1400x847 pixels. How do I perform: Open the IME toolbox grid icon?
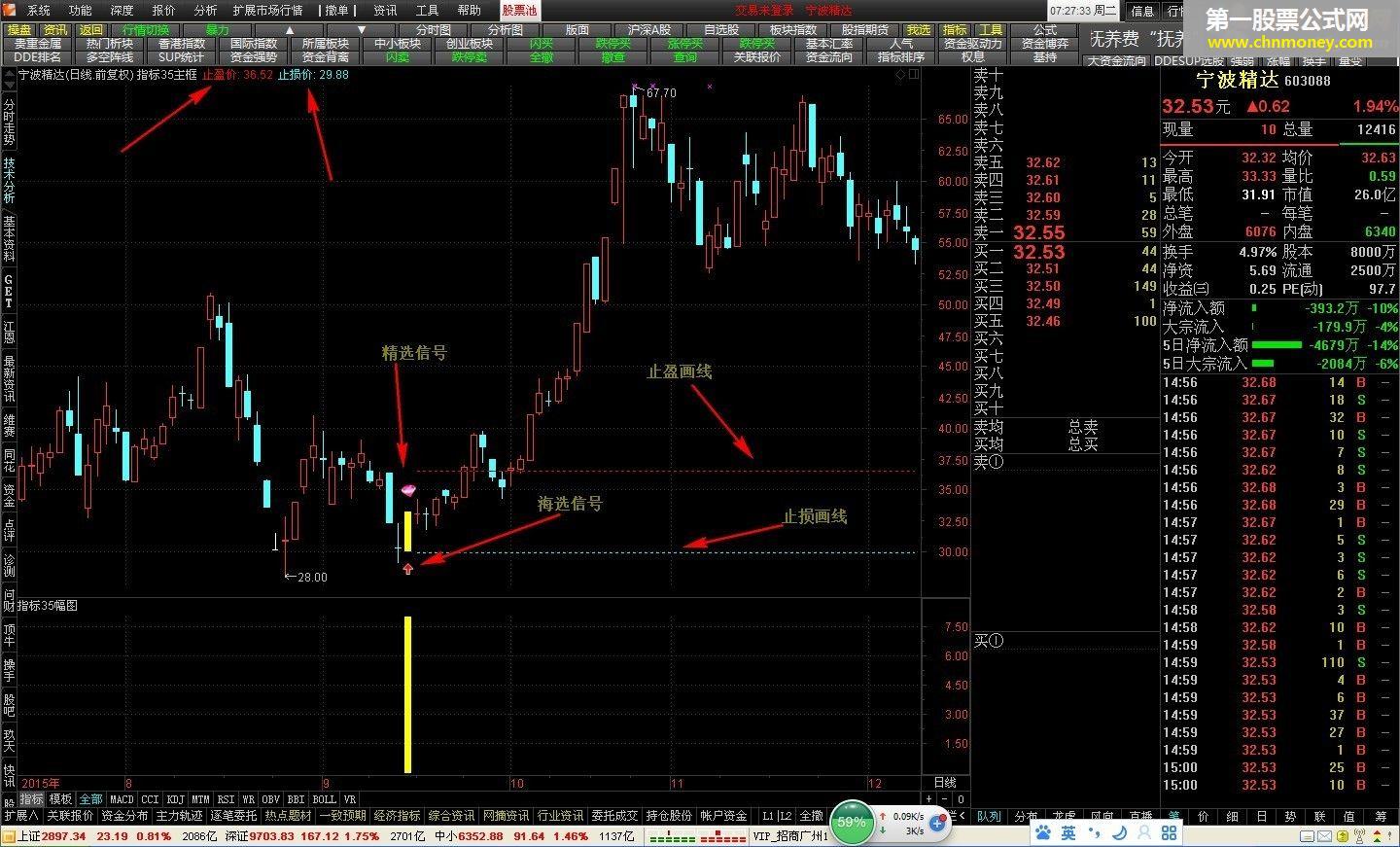click(1169, 833)
